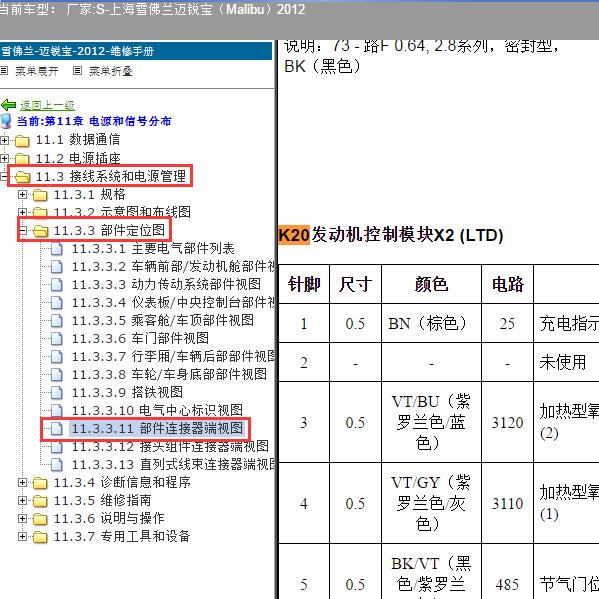
Task: Open 11.3.3.12 接头组件连接器端视图 page
Action: (x=170, y=447)
